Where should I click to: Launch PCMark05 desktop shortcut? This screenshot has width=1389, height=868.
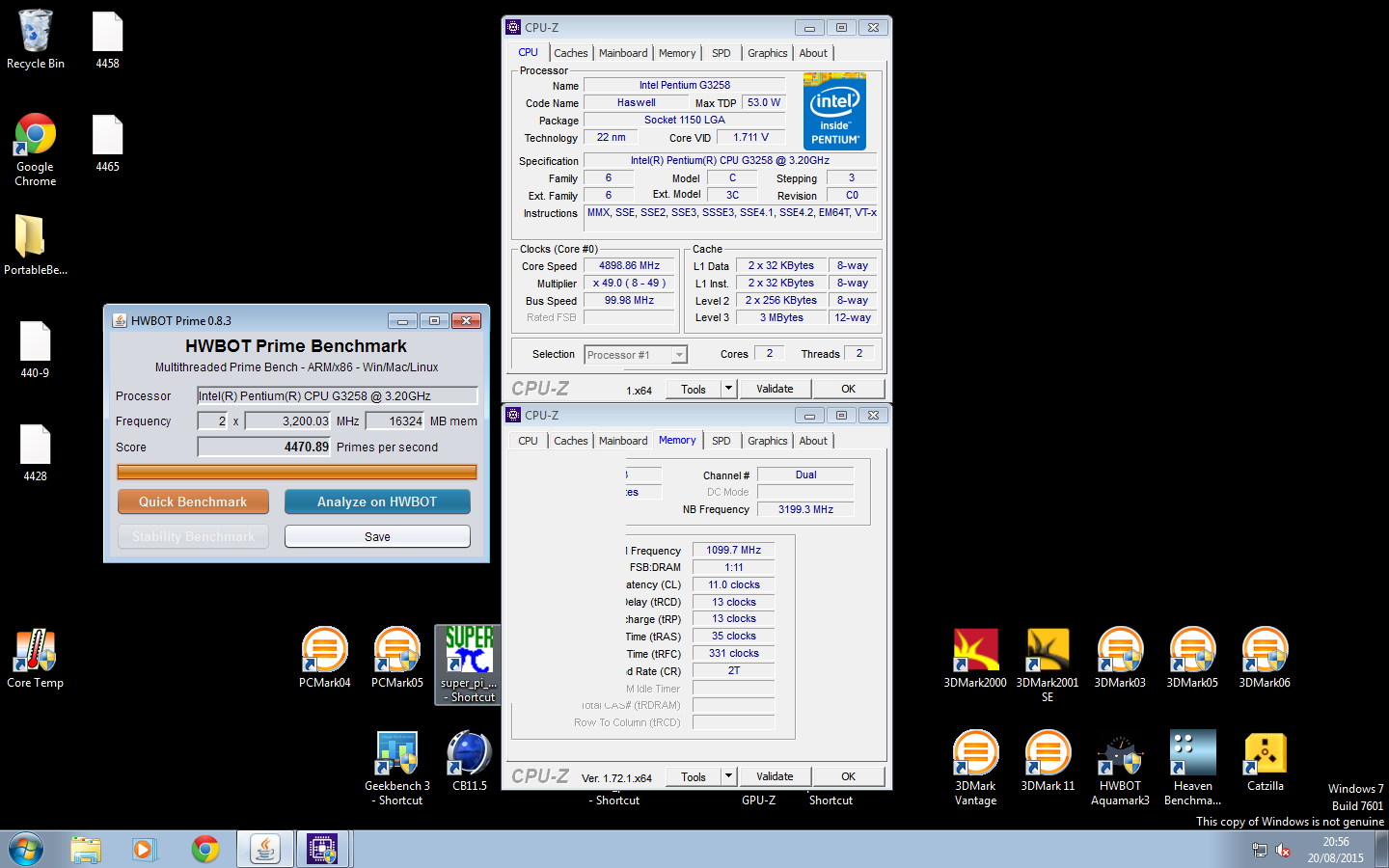click(397, 658)
